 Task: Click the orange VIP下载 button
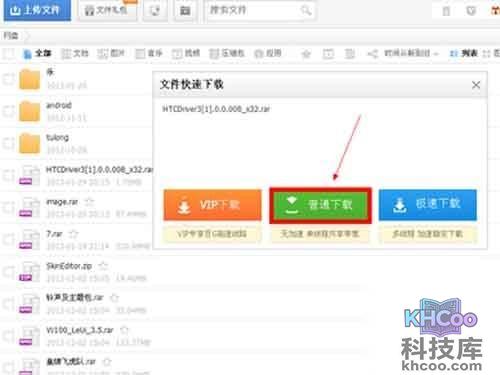212,205
